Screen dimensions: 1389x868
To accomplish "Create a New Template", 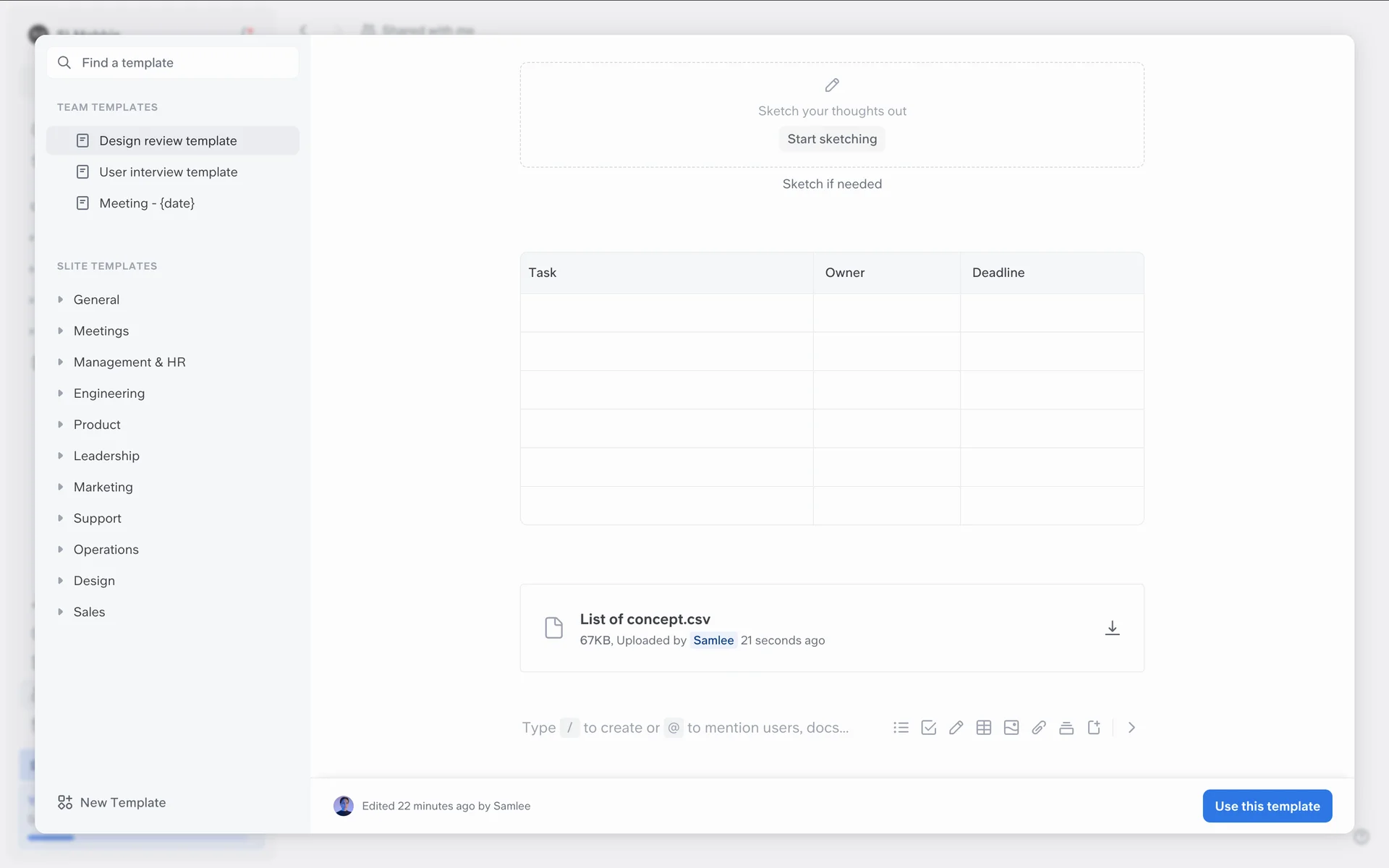I will click(x=112, y=802).
